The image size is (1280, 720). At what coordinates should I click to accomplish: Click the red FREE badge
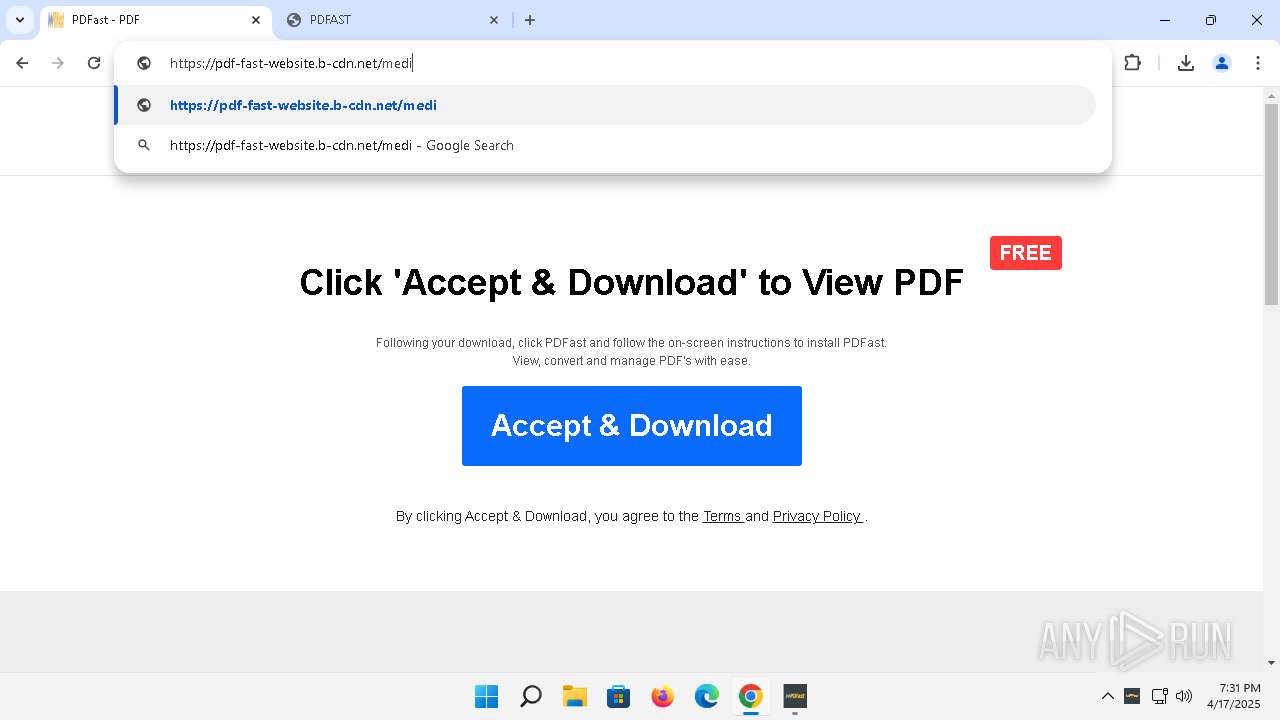[1026, 253]
